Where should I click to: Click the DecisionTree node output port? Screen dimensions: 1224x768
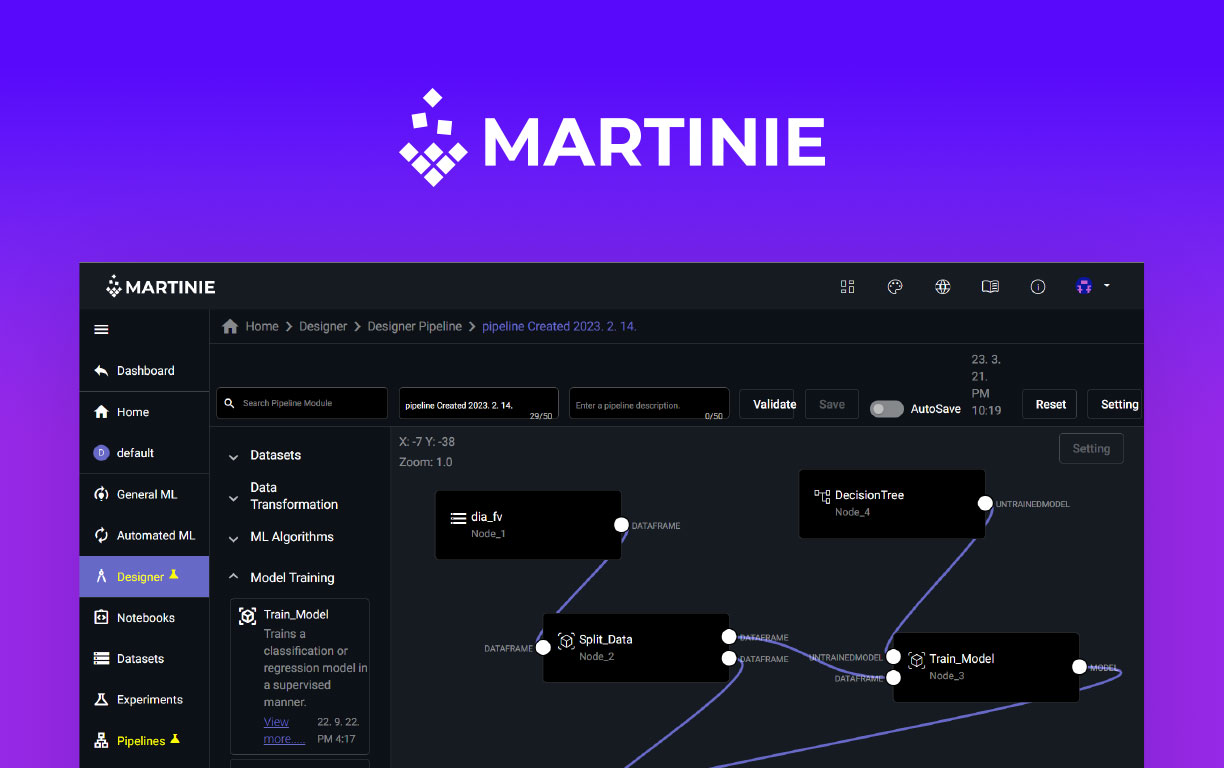coord(985,504)
